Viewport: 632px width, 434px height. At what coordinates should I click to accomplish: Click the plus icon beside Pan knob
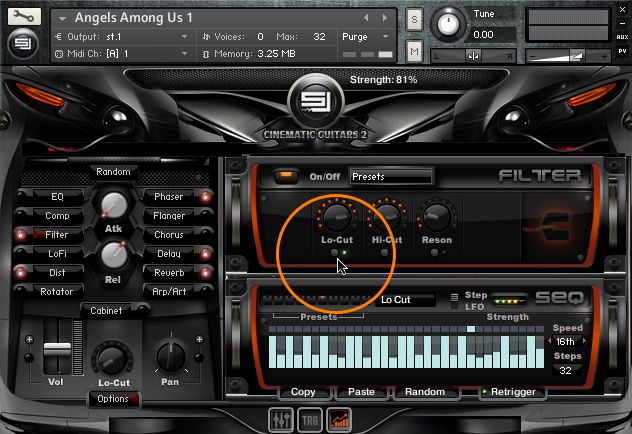coord(199,339)
